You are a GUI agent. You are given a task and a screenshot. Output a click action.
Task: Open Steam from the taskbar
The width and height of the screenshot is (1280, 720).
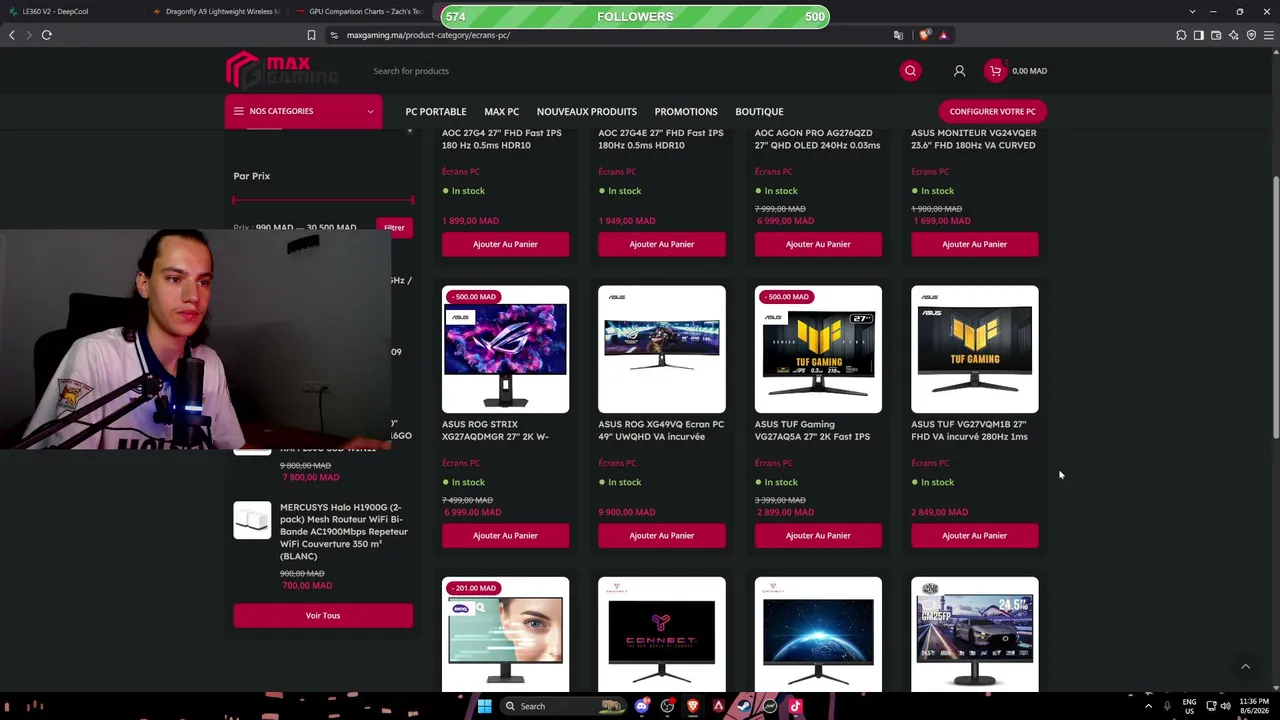744,706
